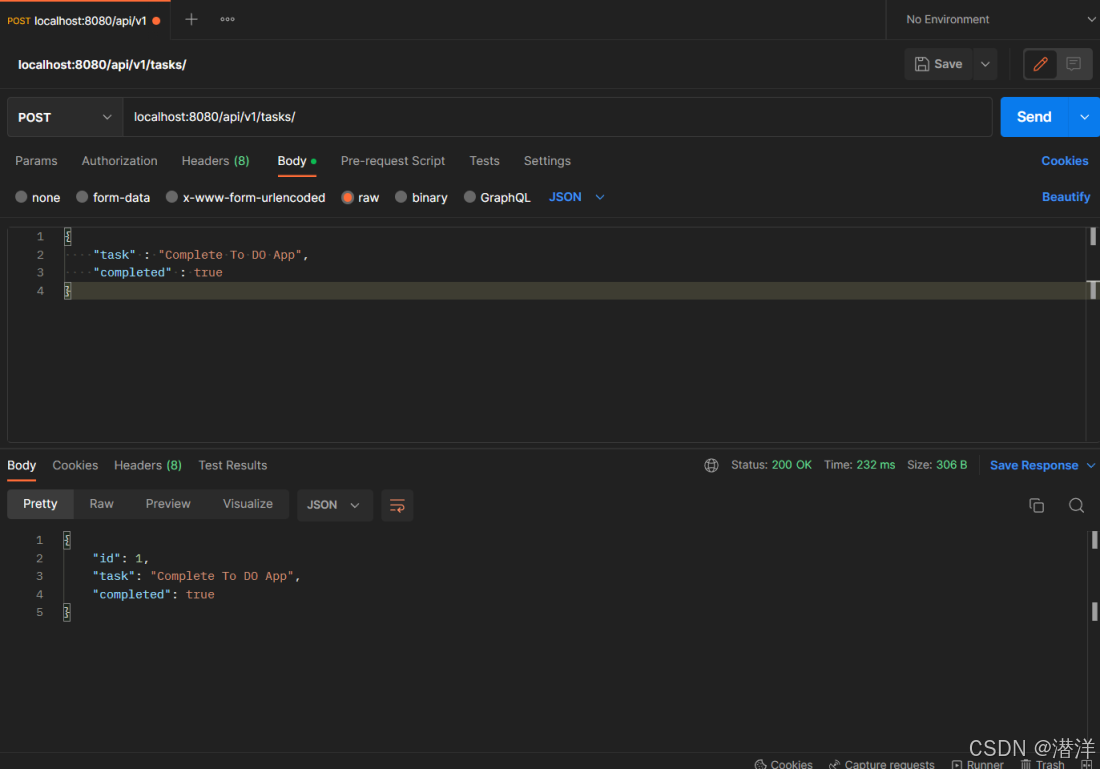Click the Save button
Viewport: 1100px width, 769px height.
(x=939, y=64)
